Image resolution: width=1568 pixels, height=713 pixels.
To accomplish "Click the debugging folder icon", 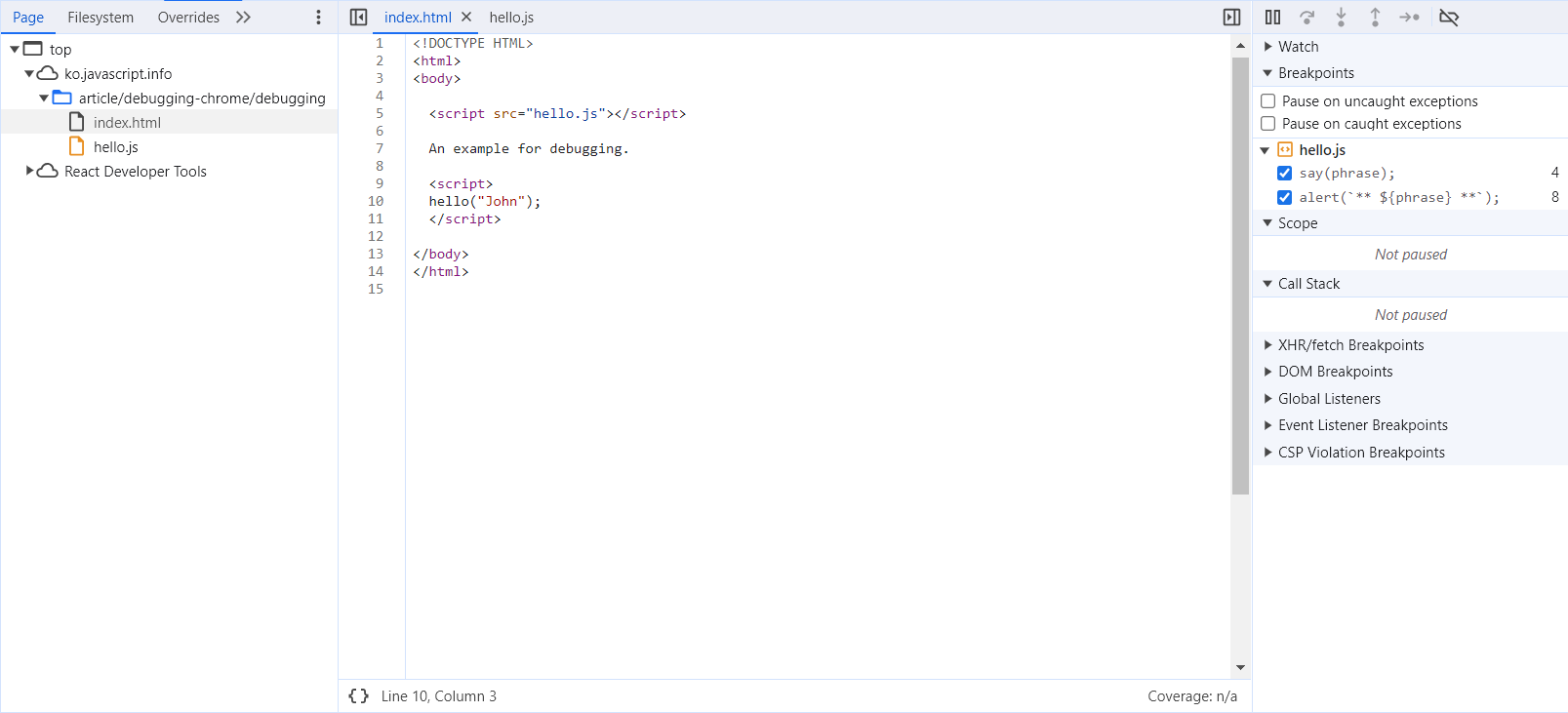I will pyautogui.click(x=62, y=98).
